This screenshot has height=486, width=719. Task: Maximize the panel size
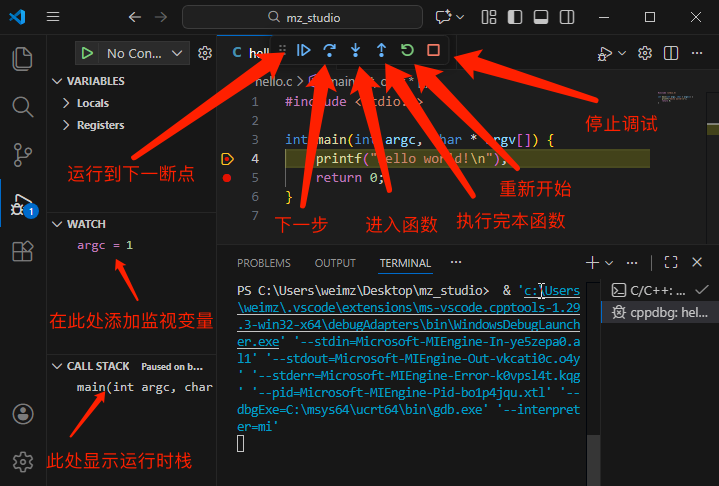coord(671,262)
